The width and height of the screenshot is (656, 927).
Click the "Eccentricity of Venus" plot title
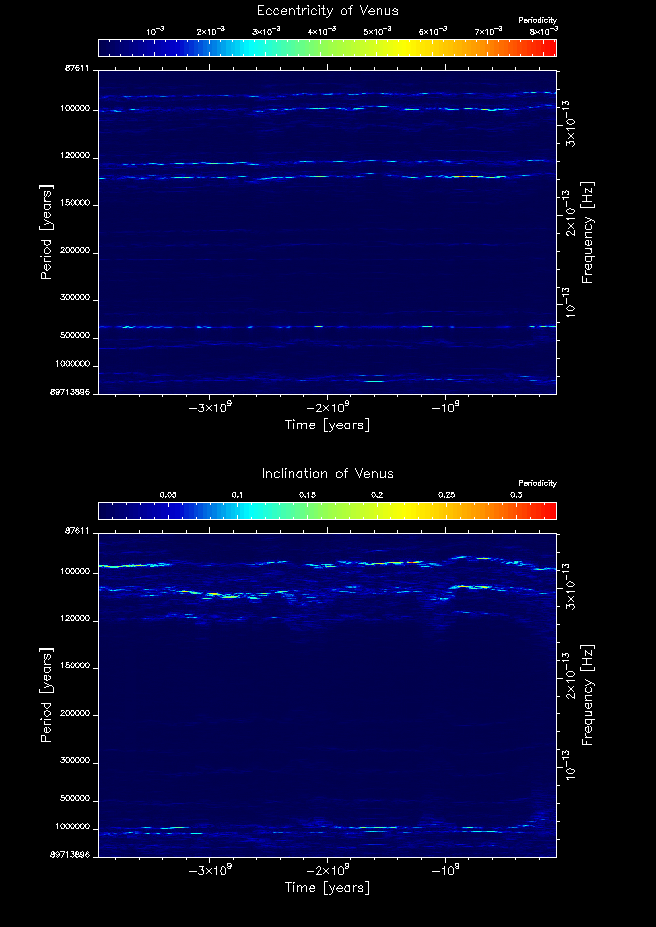tap(327, 11)
